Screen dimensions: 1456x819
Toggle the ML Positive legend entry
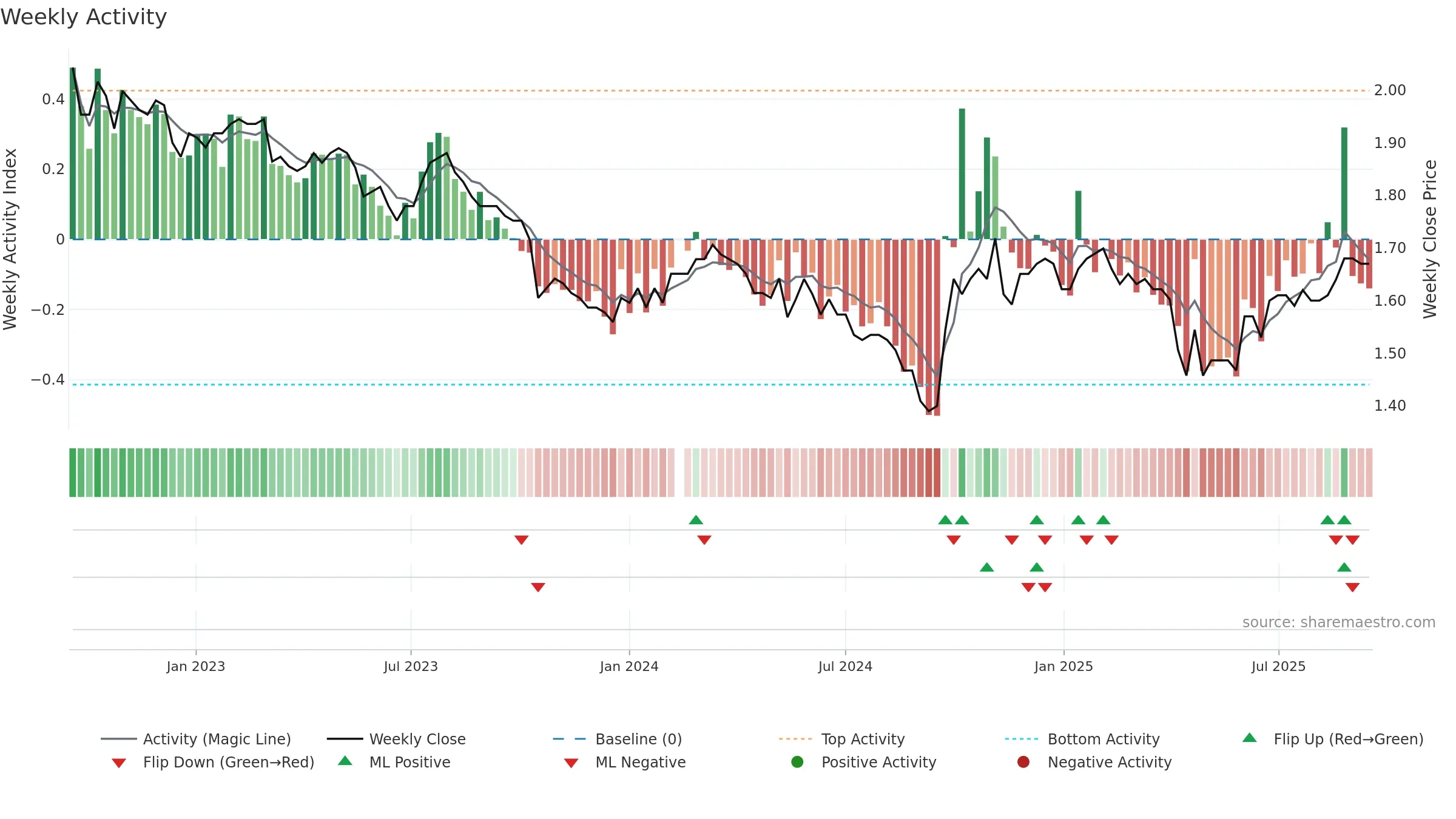[x=394, y=762]
